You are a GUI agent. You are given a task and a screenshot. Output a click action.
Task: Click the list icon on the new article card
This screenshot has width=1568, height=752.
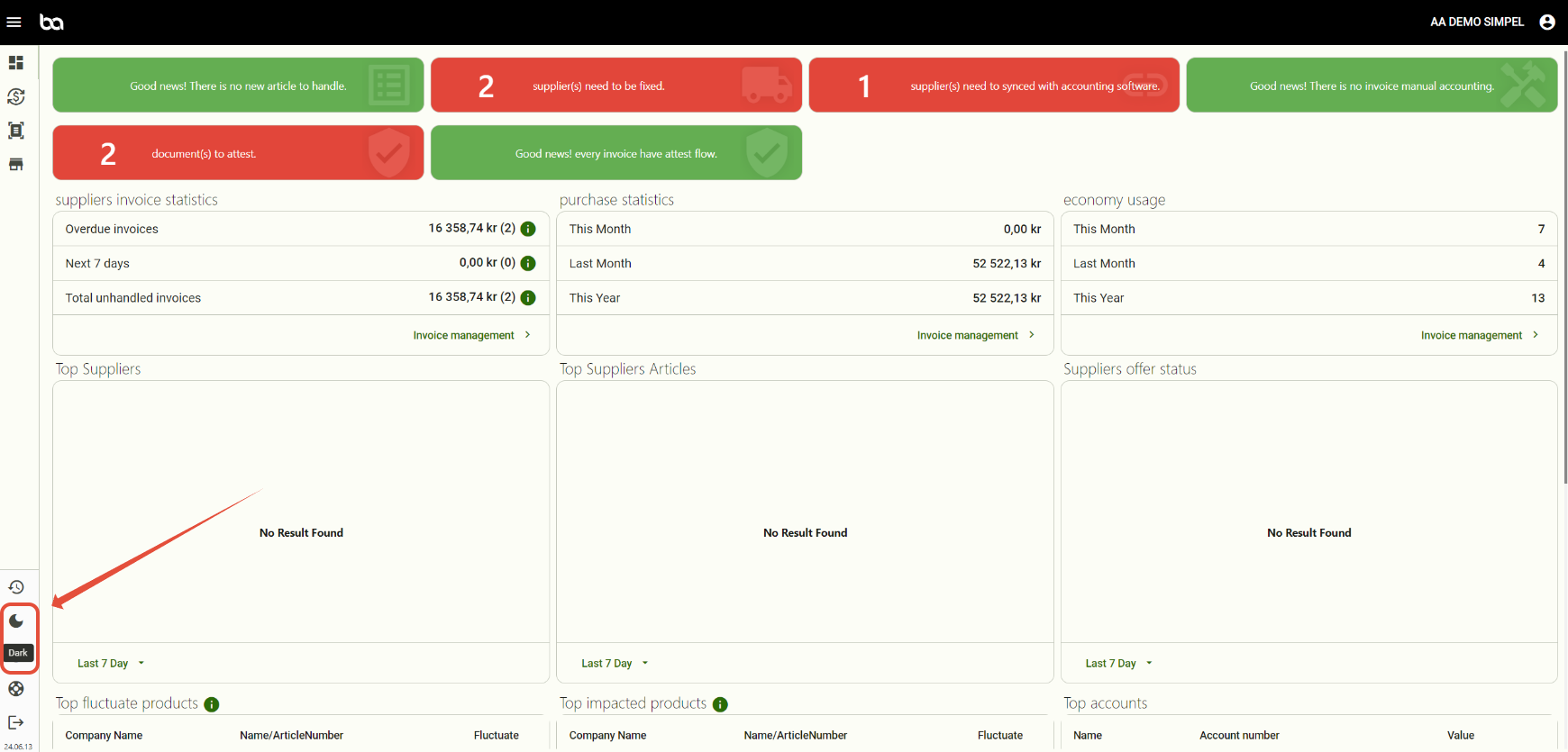[x=389, y=86]
